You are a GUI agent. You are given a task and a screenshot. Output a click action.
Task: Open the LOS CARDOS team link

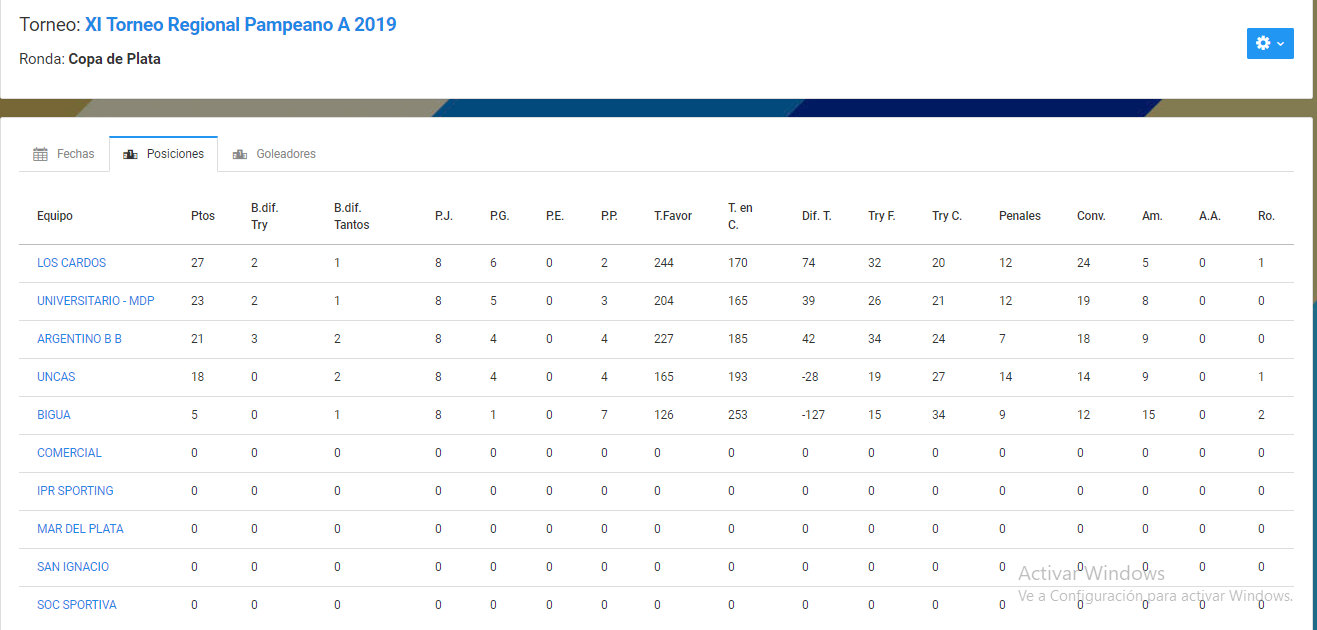pyautogui.click(x=71, y=263)
